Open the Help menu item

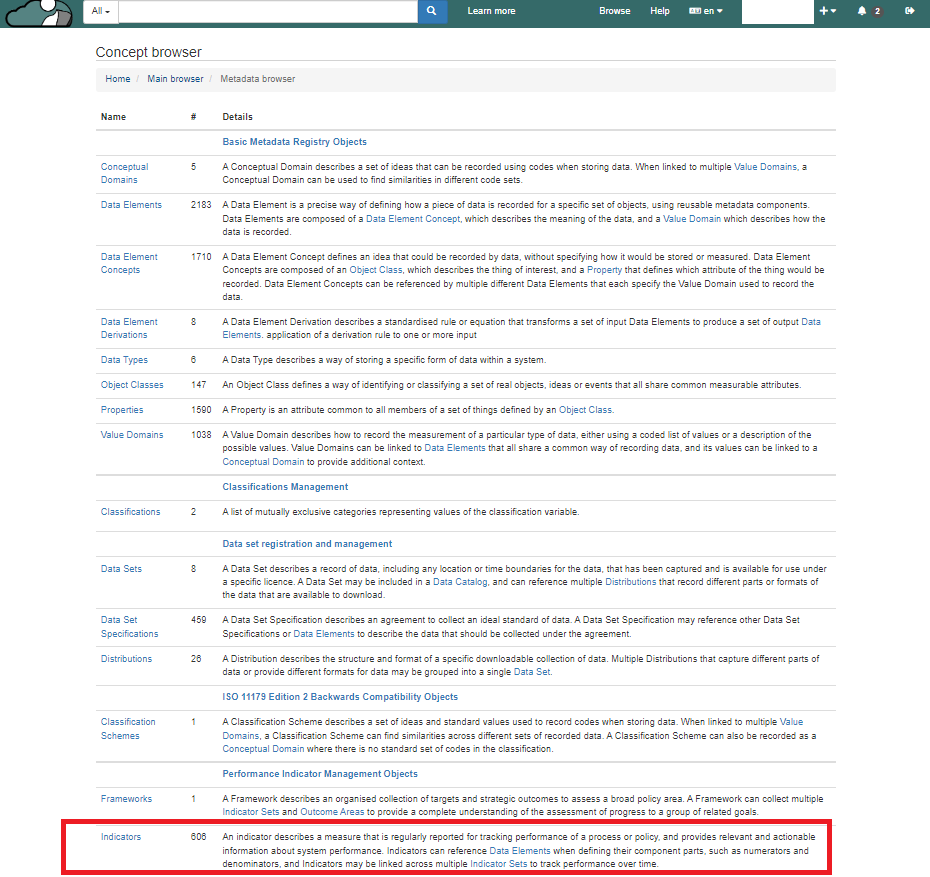[x=660, y=11]
